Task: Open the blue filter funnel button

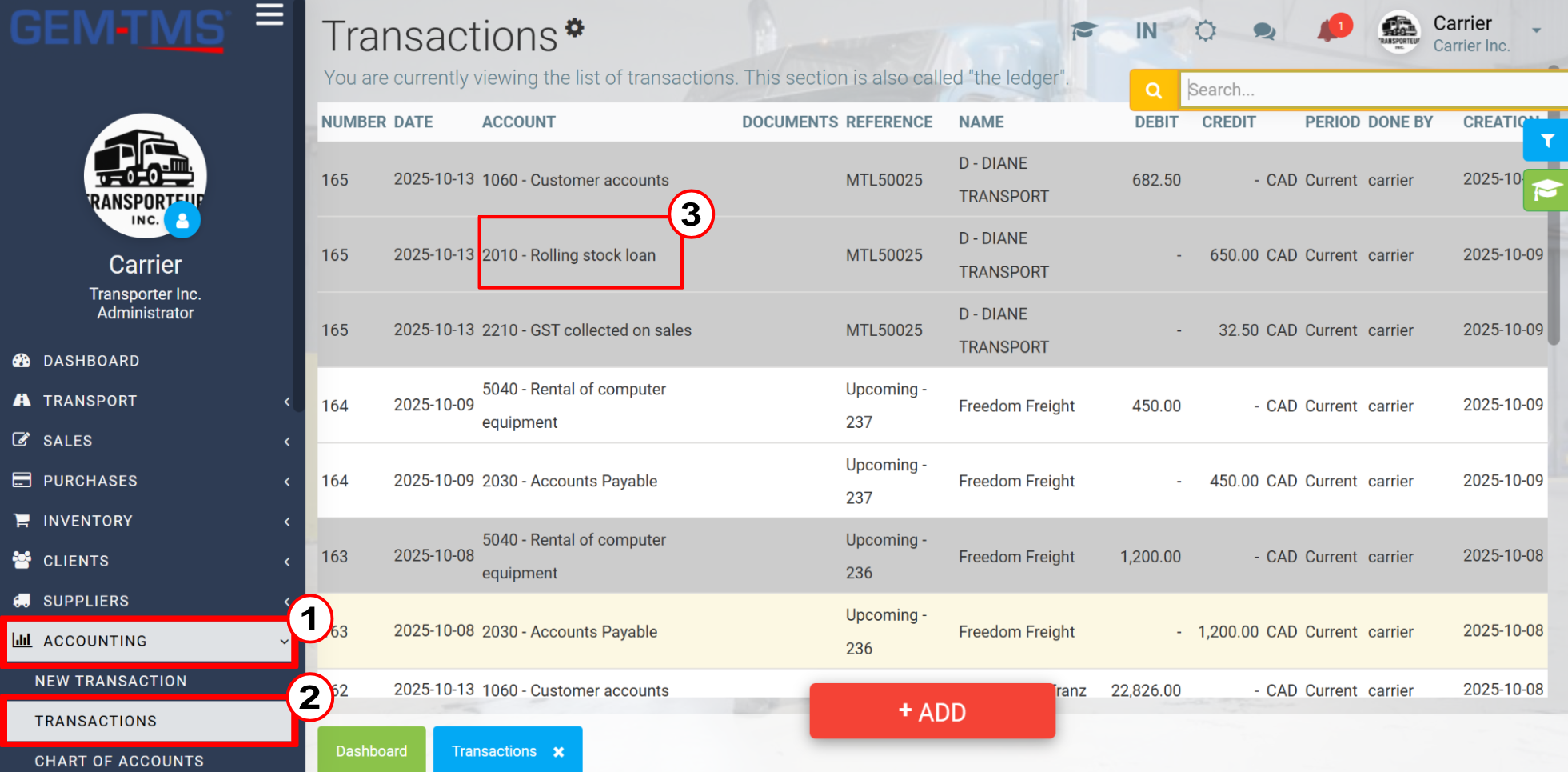Action: click(x=1546, y=141)
